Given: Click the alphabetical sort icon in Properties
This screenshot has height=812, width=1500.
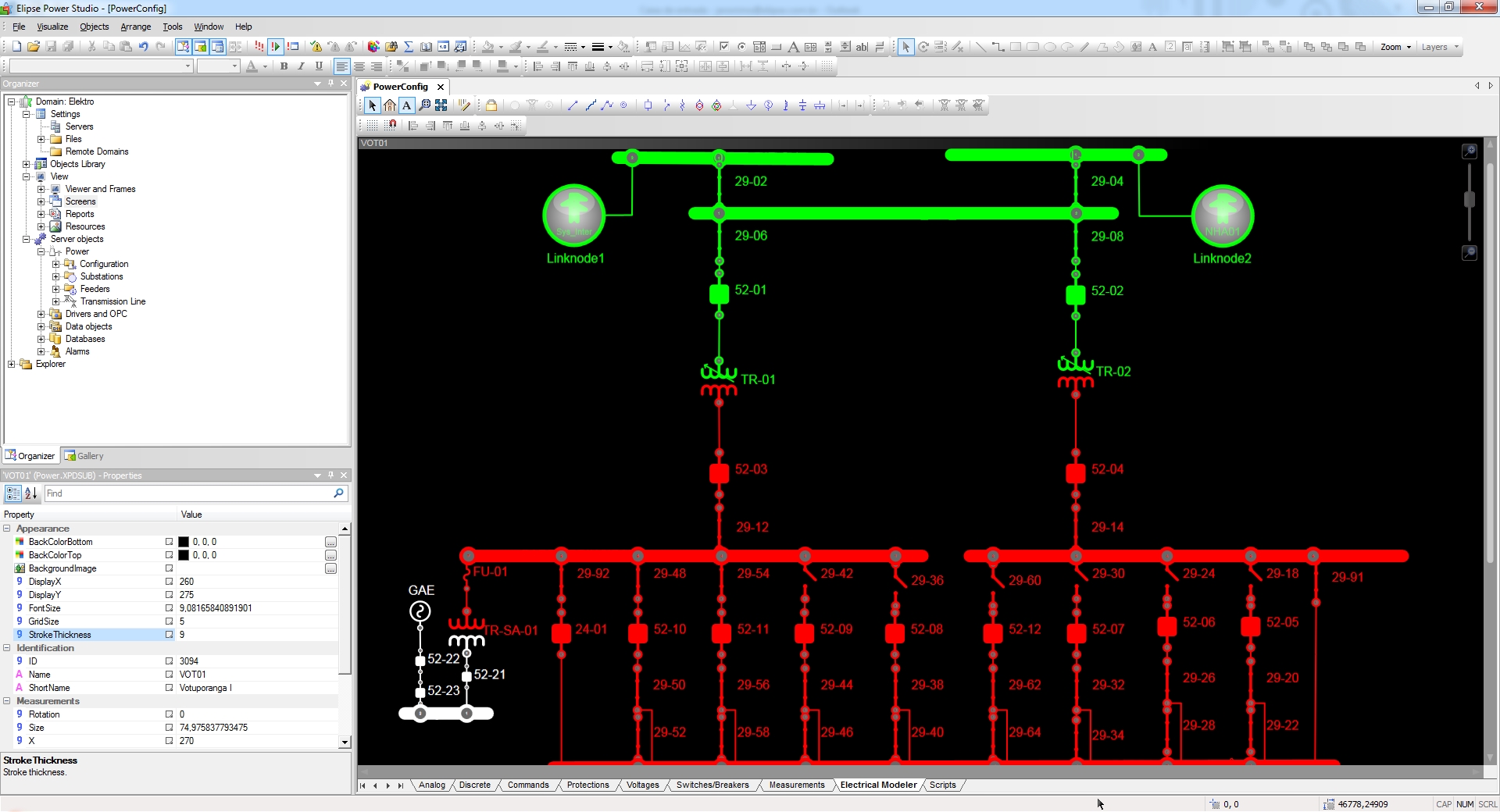Looking at the screenshot, I should click(x=31, y=493).
